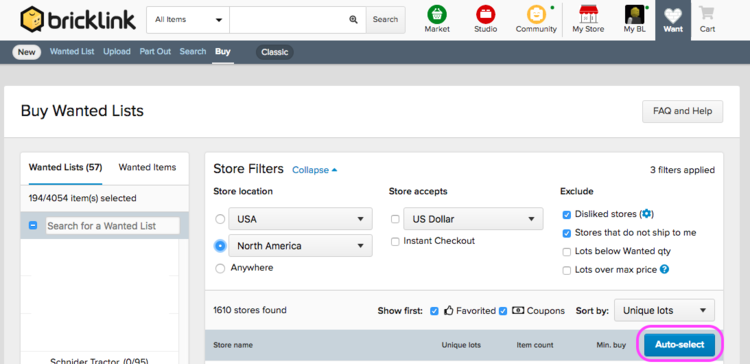Click the Unique lots column header
The width and height of the screenshot is (750, 364).
(x=461, y=345)
